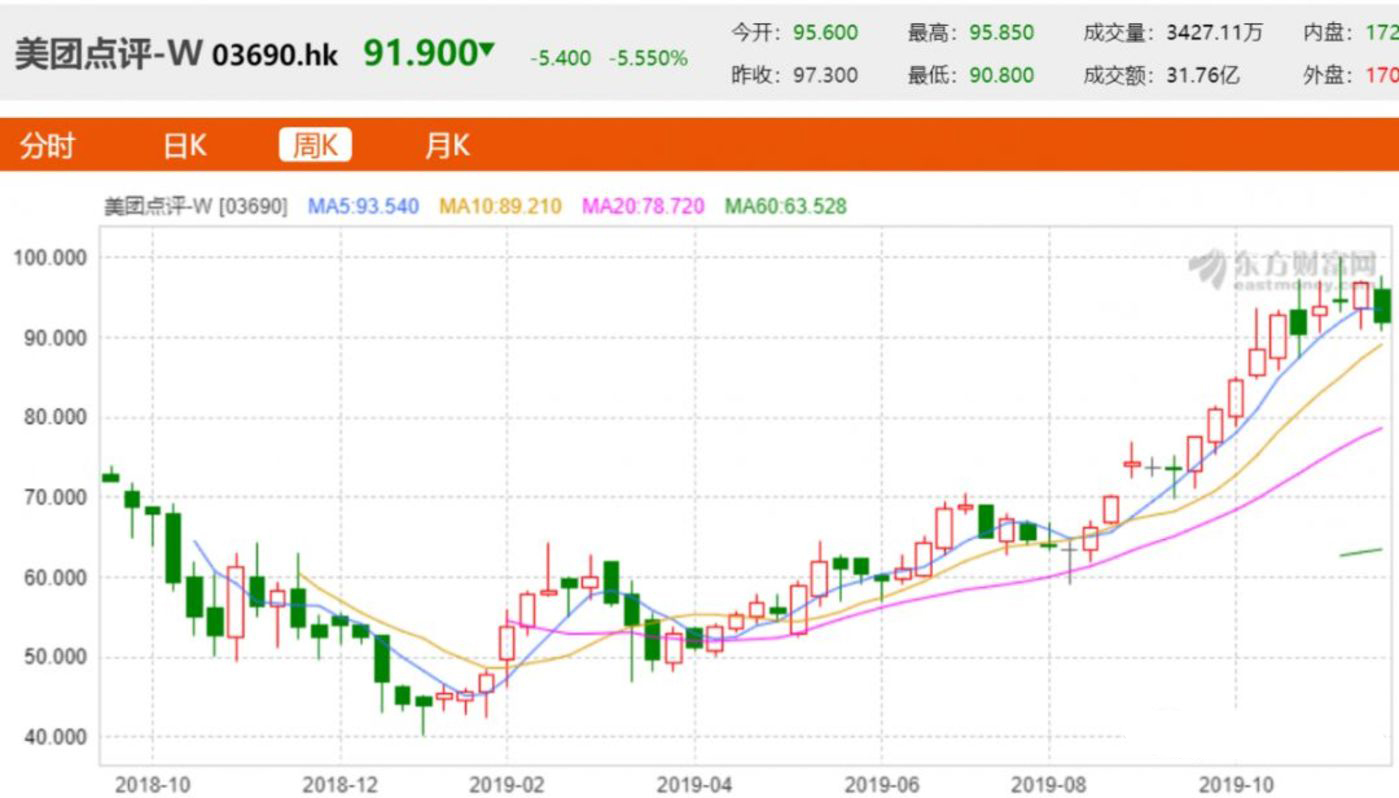This screenshot has height=798, width=1399.
Task: Select the 成交量 value 3427.11万
Action: click(1214, 33)
